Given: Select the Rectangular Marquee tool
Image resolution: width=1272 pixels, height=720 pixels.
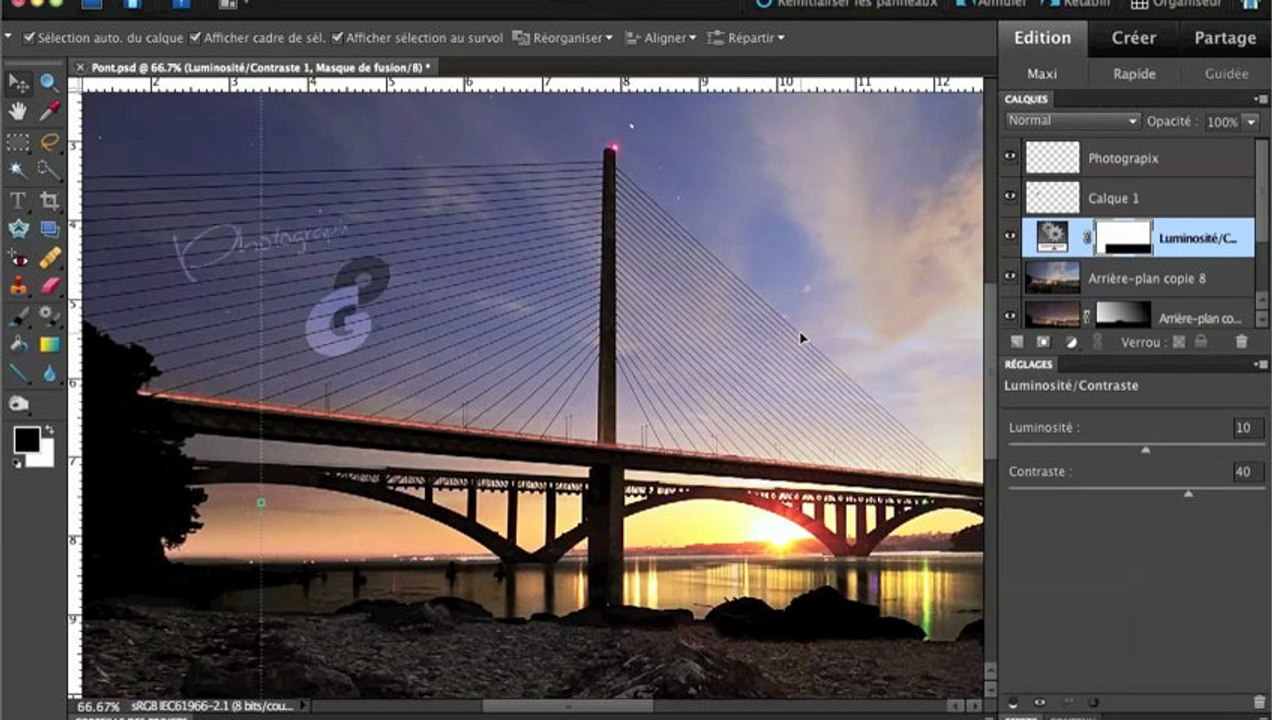Looking at the screenshot, I should coord(18,141).
